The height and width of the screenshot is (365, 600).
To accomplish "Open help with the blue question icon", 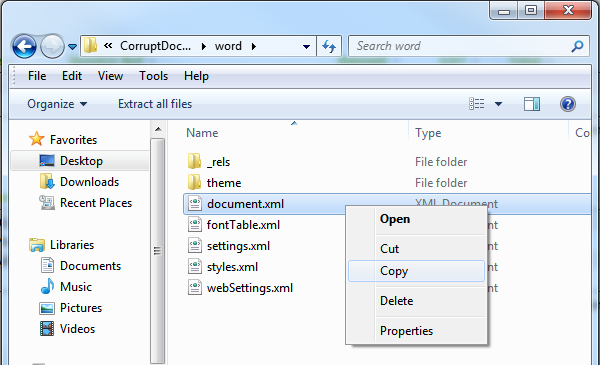I will click(x=567, y=104).
